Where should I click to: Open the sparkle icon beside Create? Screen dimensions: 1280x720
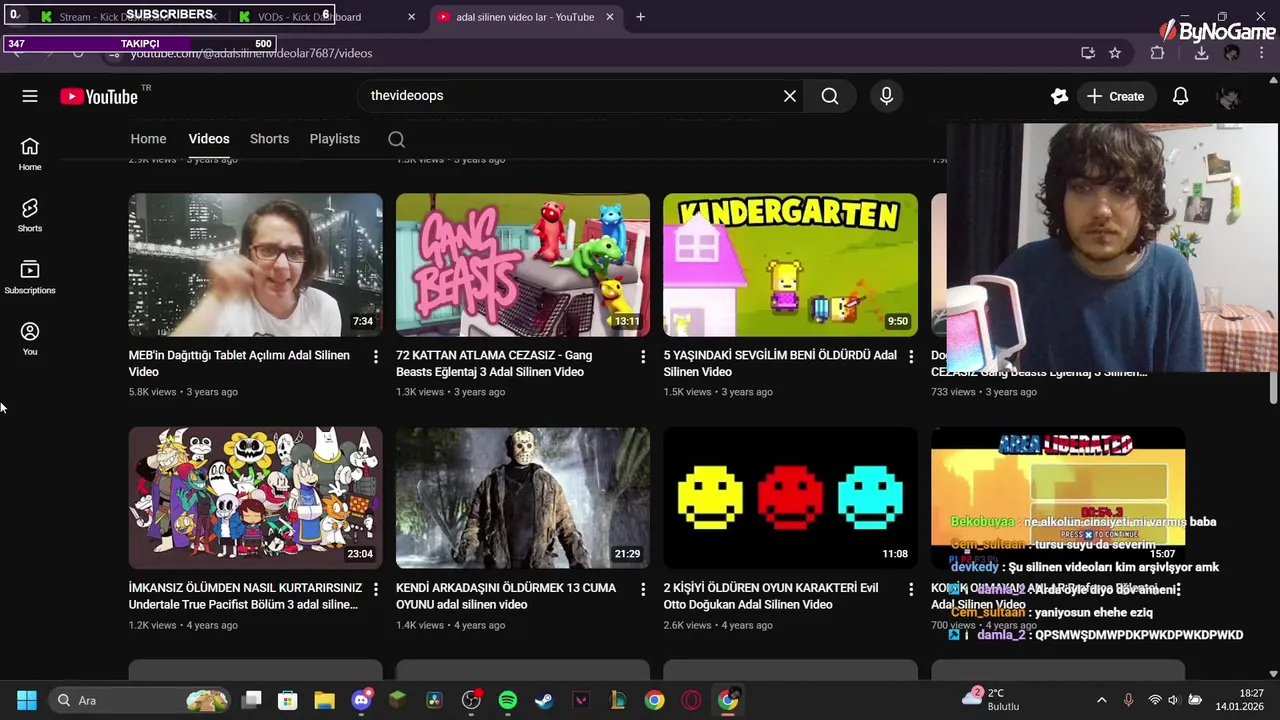[x=1059, y=96]
